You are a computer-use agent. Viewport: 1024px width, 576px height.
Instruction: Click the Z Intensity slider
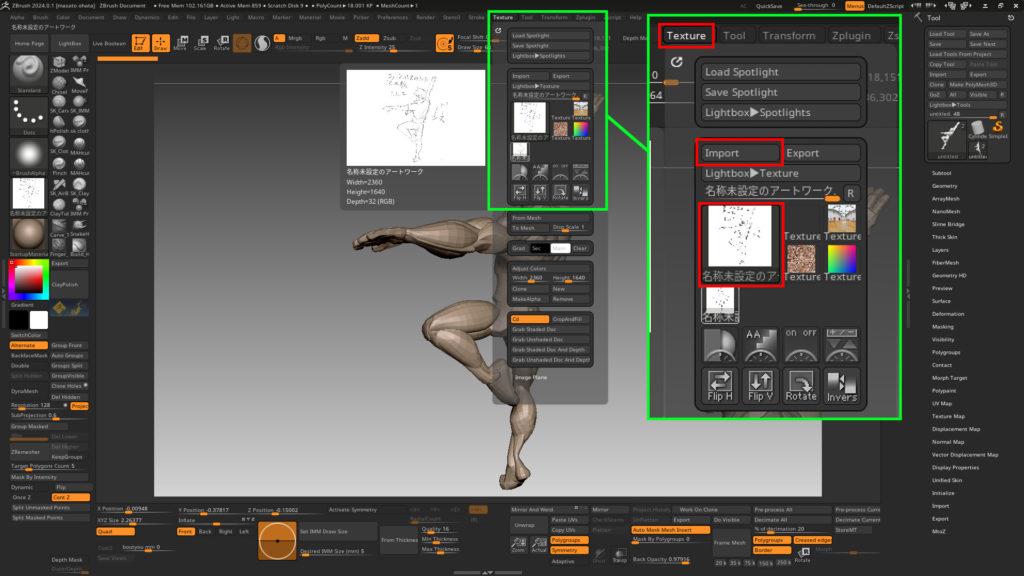tap(378, 48)
